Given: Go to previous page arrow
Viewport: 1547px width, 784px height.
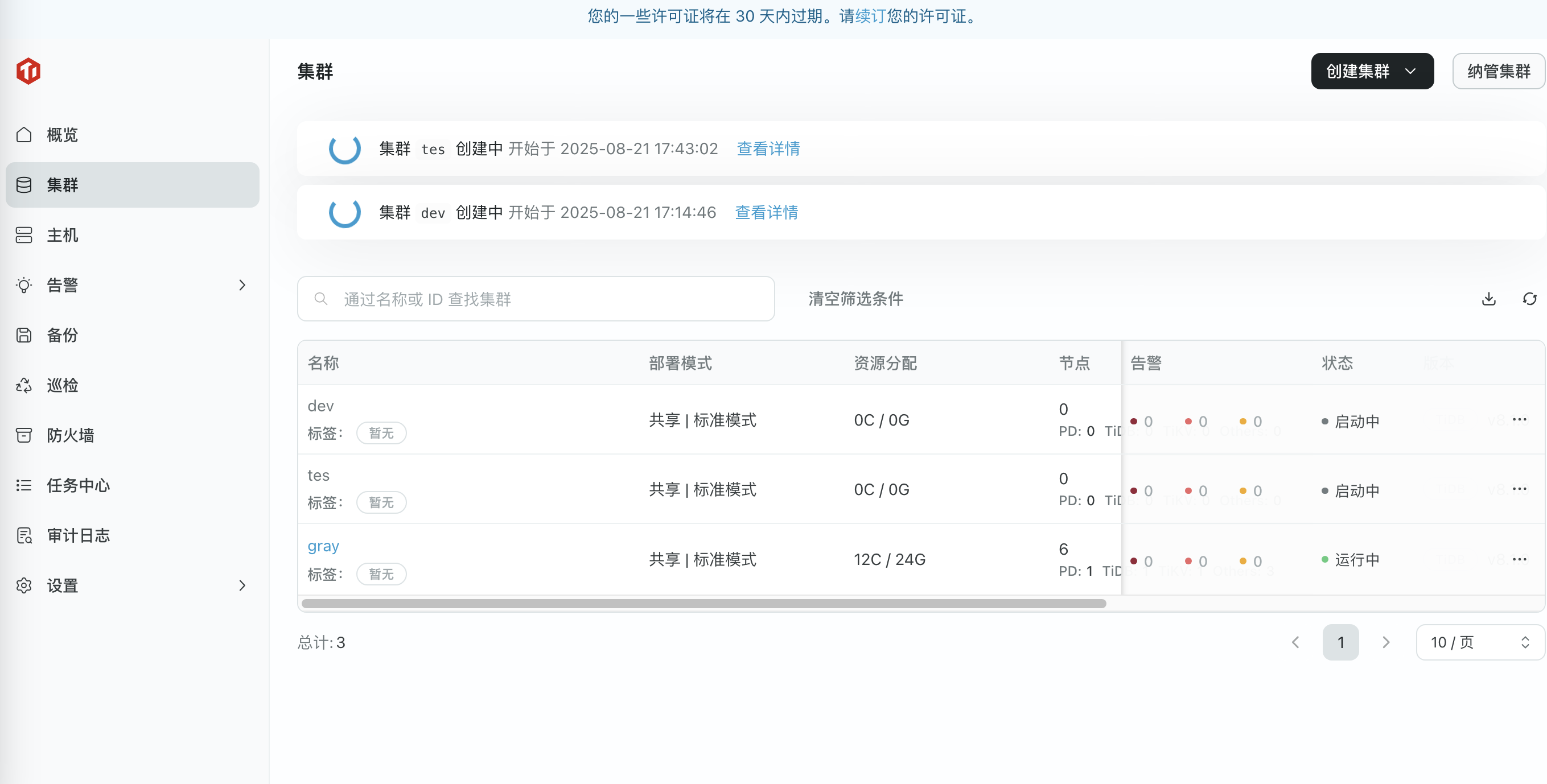Looking at the screenshot, I should (x=1295, y=642).
